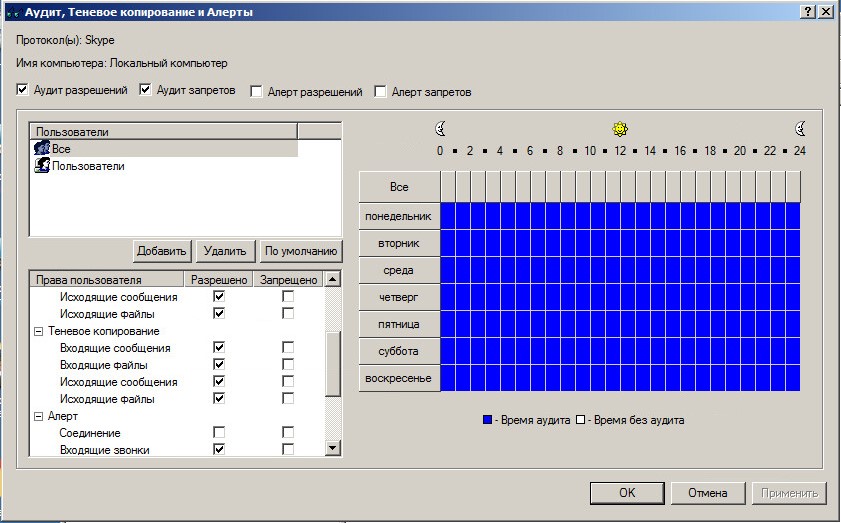
Task: Click the 'Добавить' button
Action: pos(161,251)
